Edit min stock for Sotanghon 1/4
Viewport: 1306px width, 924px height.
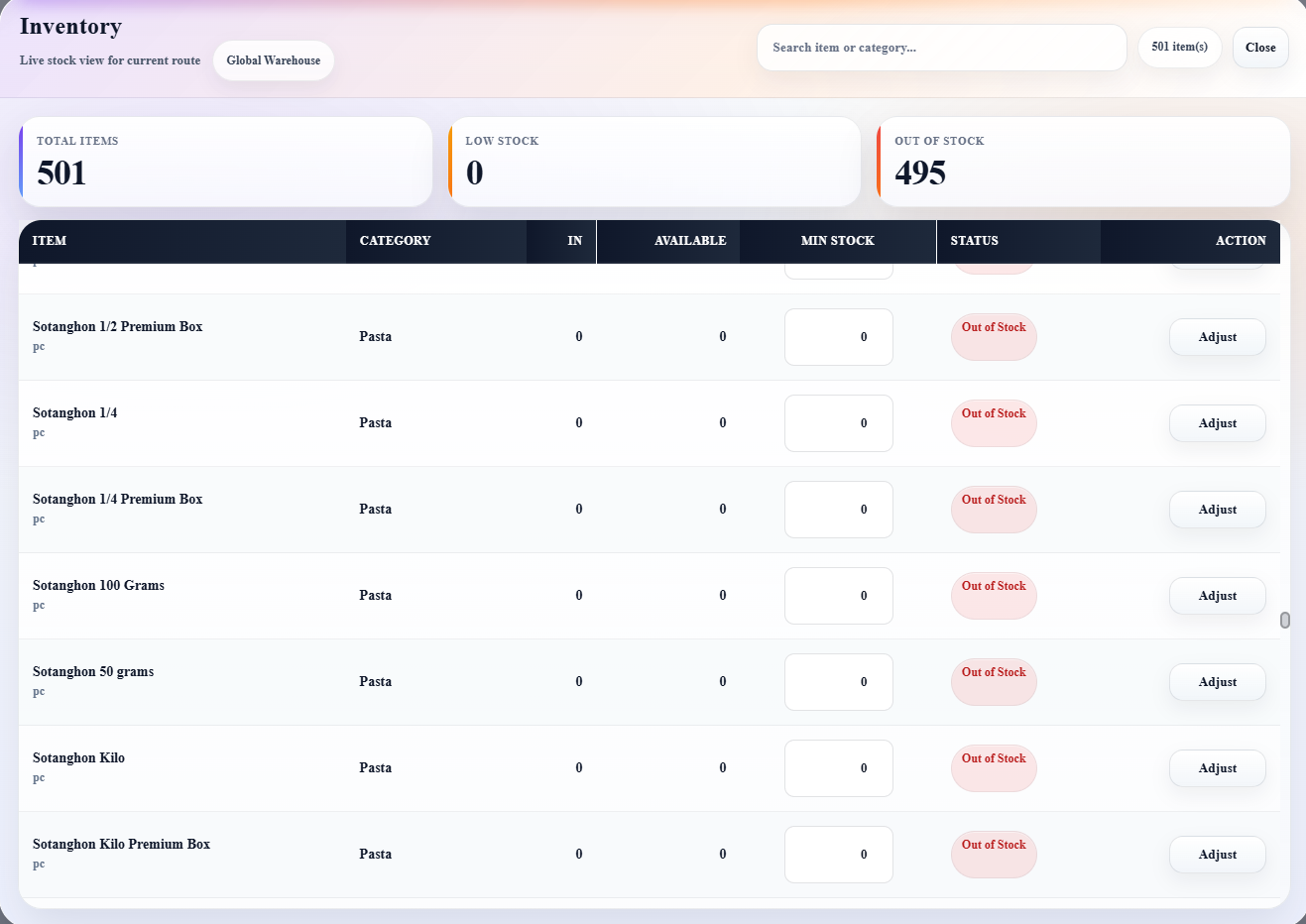click(x=839, y=423)
